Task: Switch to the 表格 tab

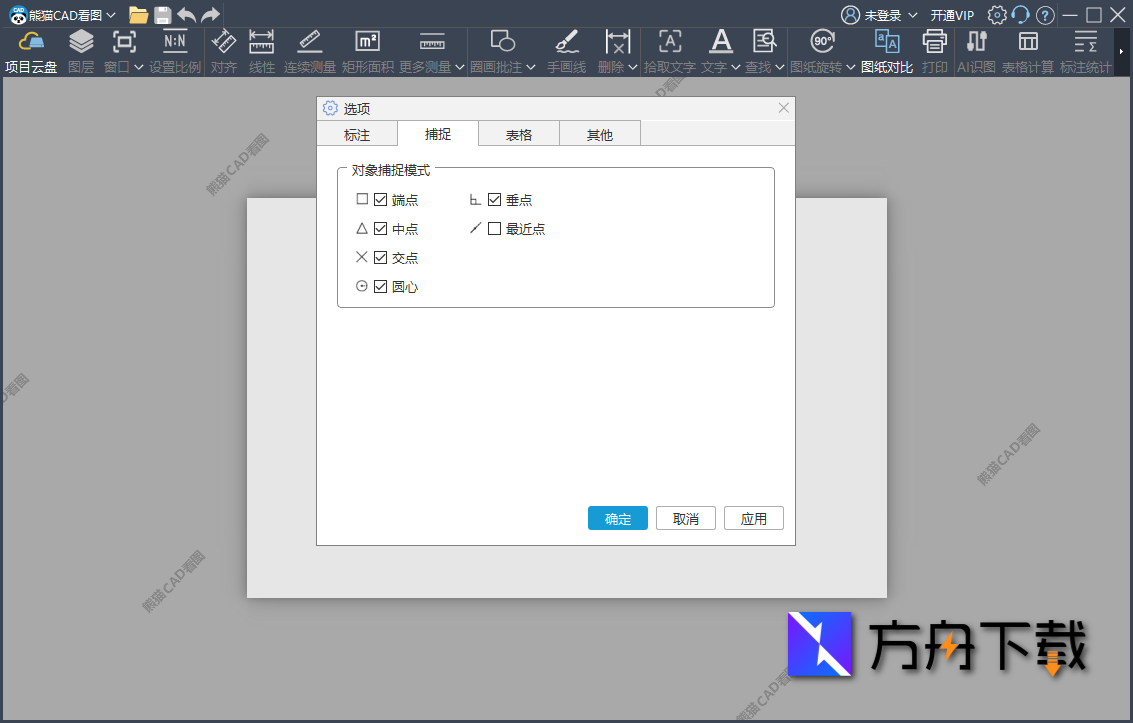Action: pyautogui.click(x=518, y=133)
